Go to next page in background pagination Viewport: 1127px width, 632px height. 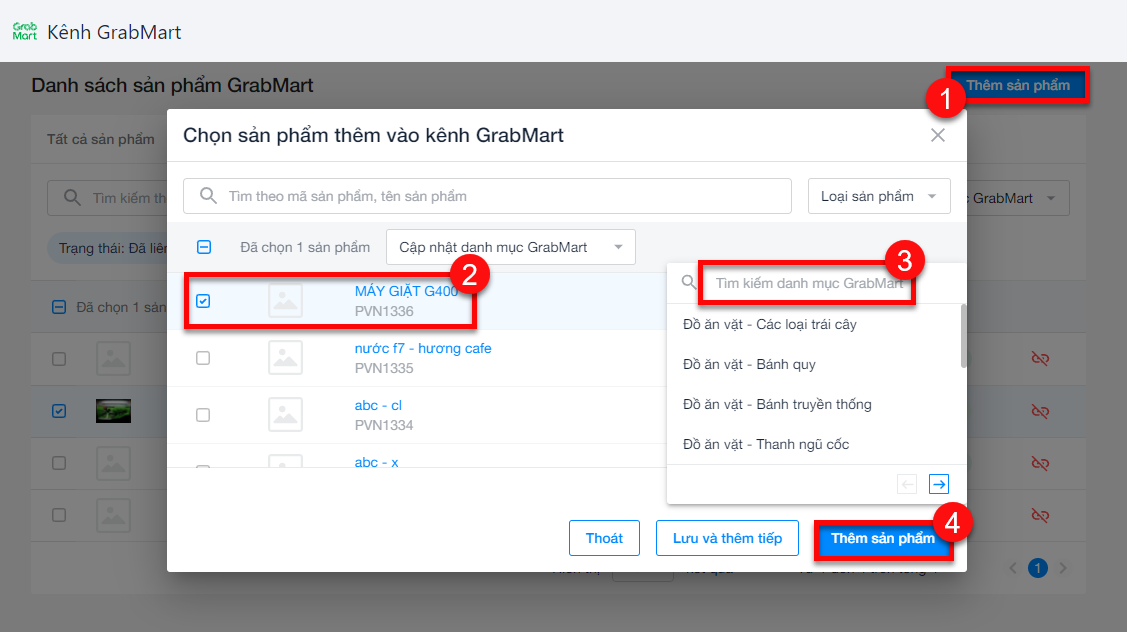tap(1063, 568)
